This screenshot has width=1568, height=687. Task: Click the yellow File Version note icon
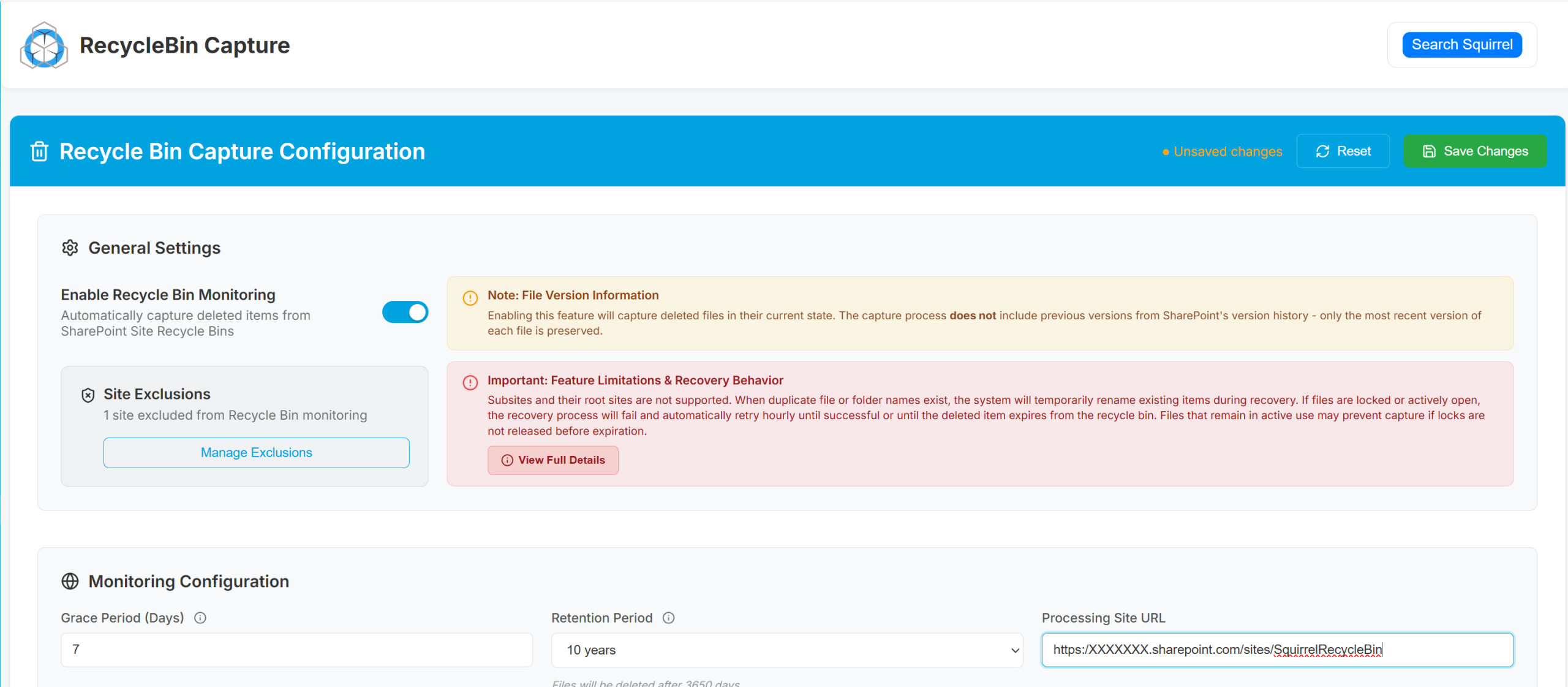[x=470, y=298]
